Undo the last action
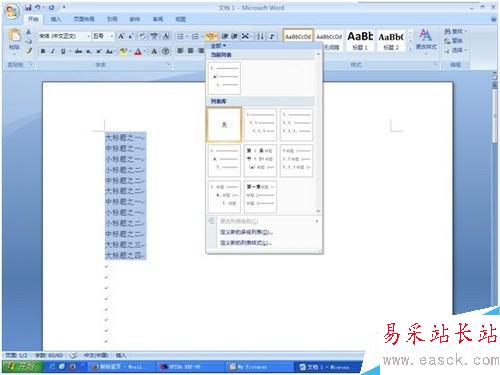This screenshot has height=375, width=500. [x=38, y=7]
